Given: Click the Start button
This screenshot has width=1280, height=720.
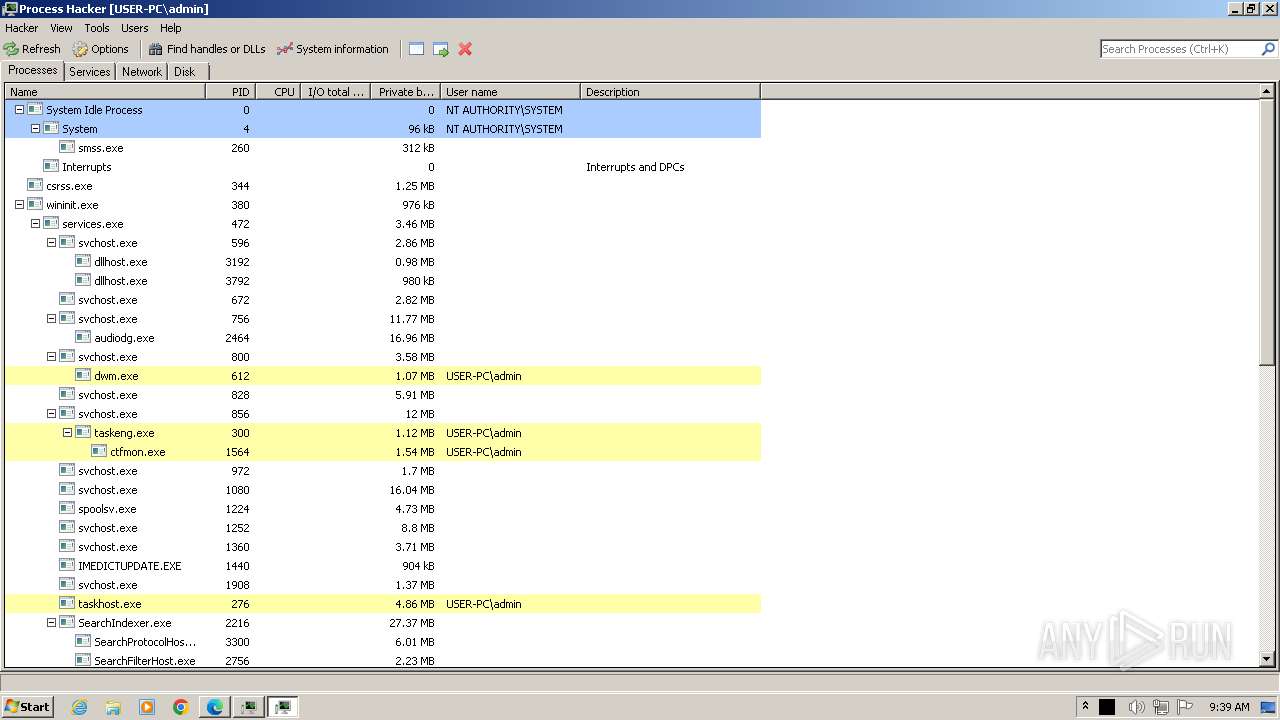Looking at the screenshot, I should coord(27,707).
